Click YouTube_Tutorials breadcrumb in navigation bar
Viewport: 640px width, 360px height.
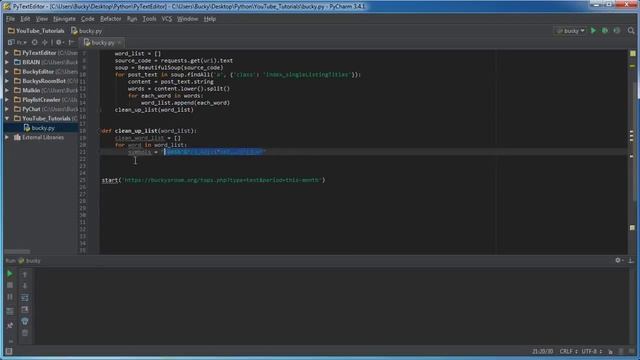click(x=36, y=31)
